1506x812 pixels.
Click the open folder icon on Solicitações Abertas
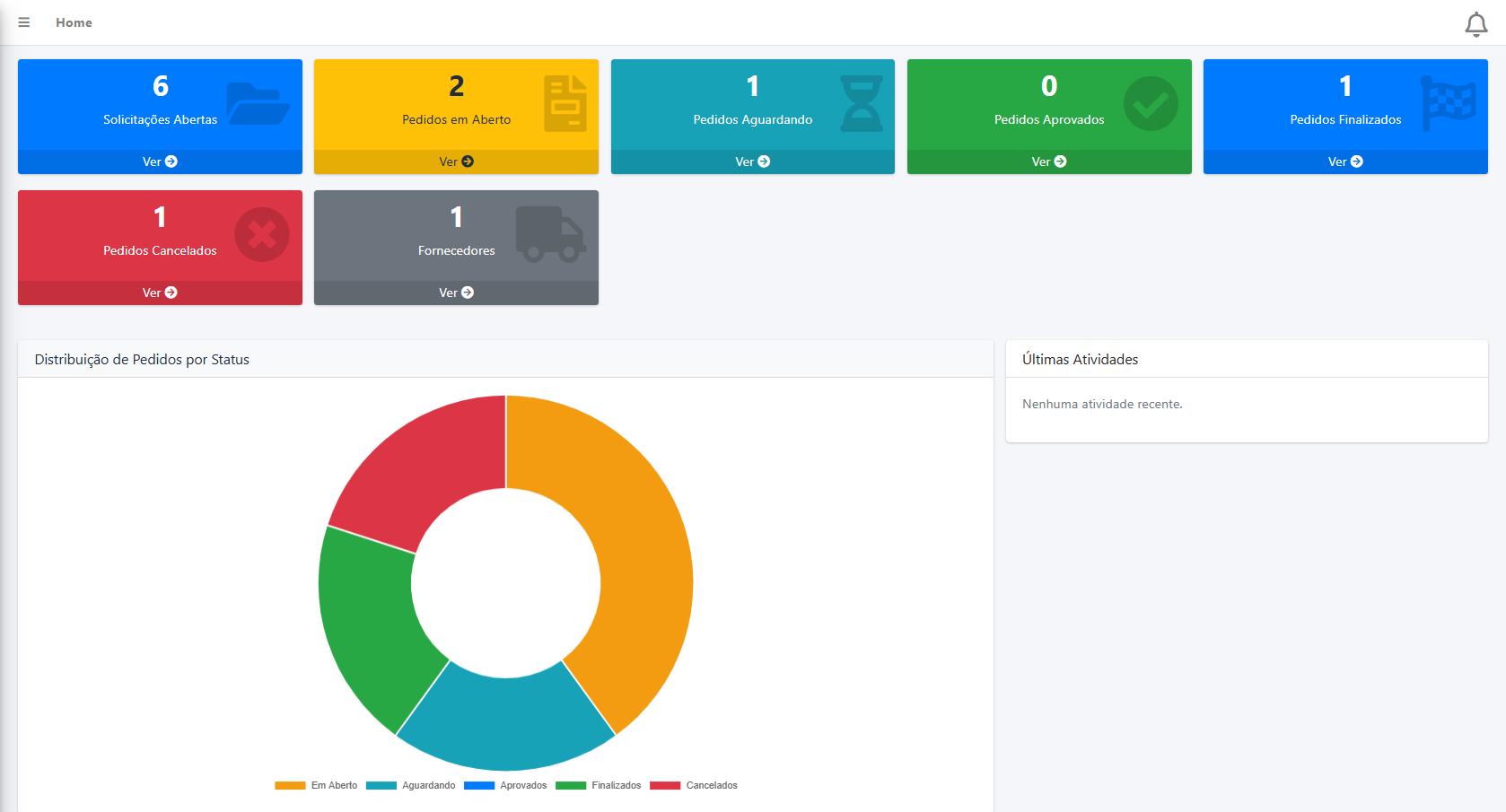(258, 104)
